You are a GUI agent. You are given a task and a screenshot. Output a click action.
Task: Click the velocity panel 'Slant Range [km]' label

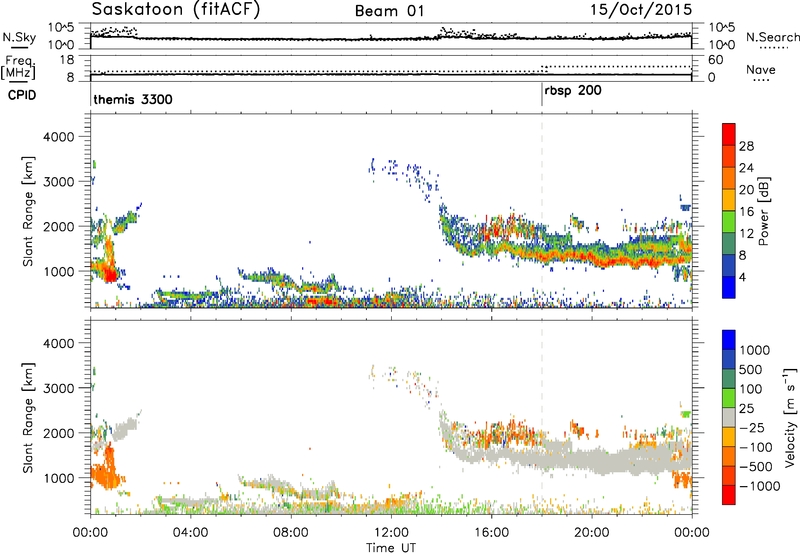coord(28,418)
